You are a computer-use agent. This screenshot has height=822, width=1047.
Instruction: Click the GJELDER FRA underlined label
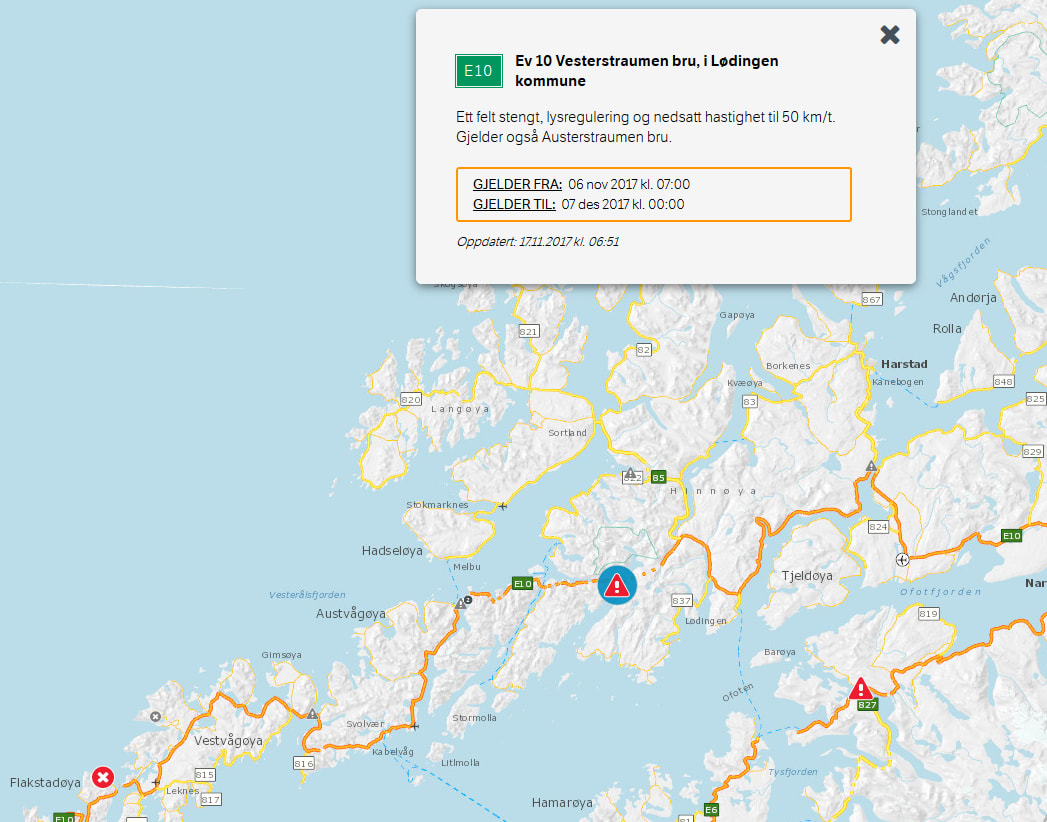[517, 184]
